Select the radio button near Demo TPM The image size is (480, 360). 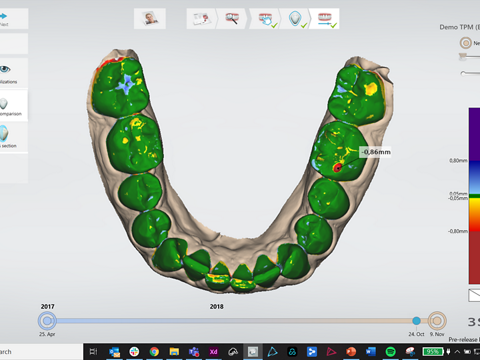(x=466, y=43)
